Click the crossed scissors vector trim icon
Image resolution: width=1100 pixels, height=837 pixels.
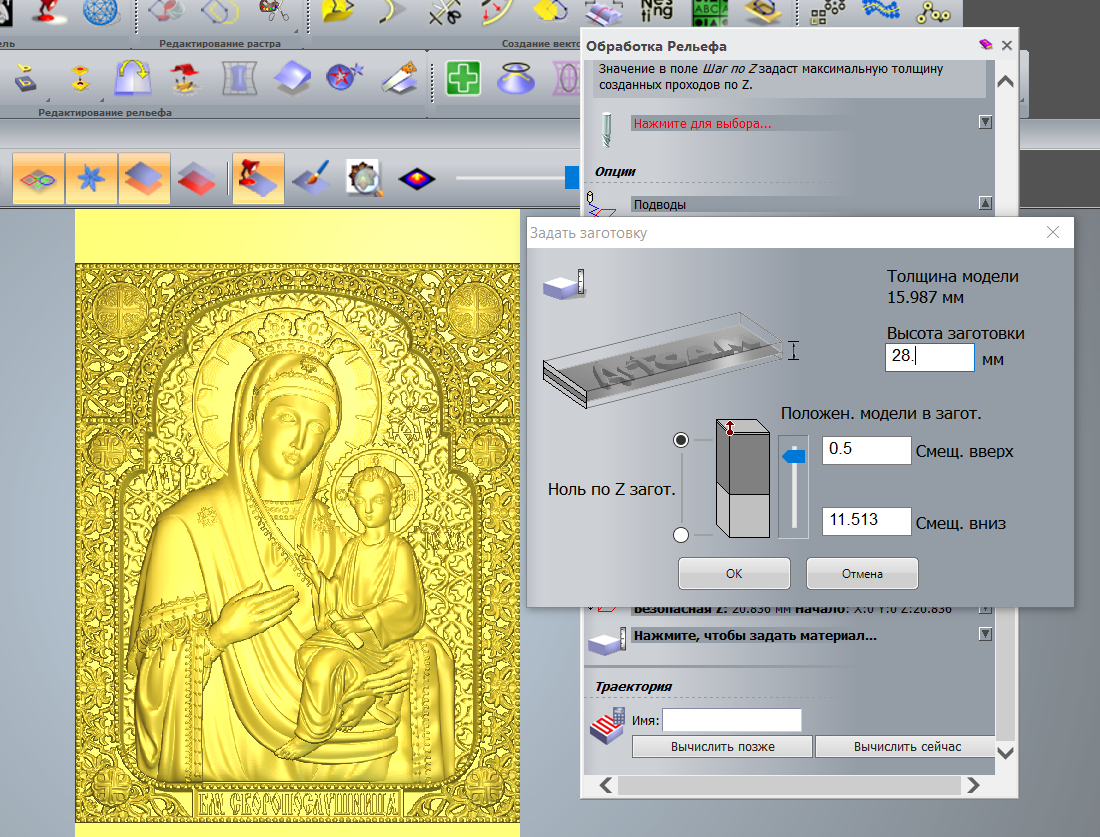click(445, 12)
